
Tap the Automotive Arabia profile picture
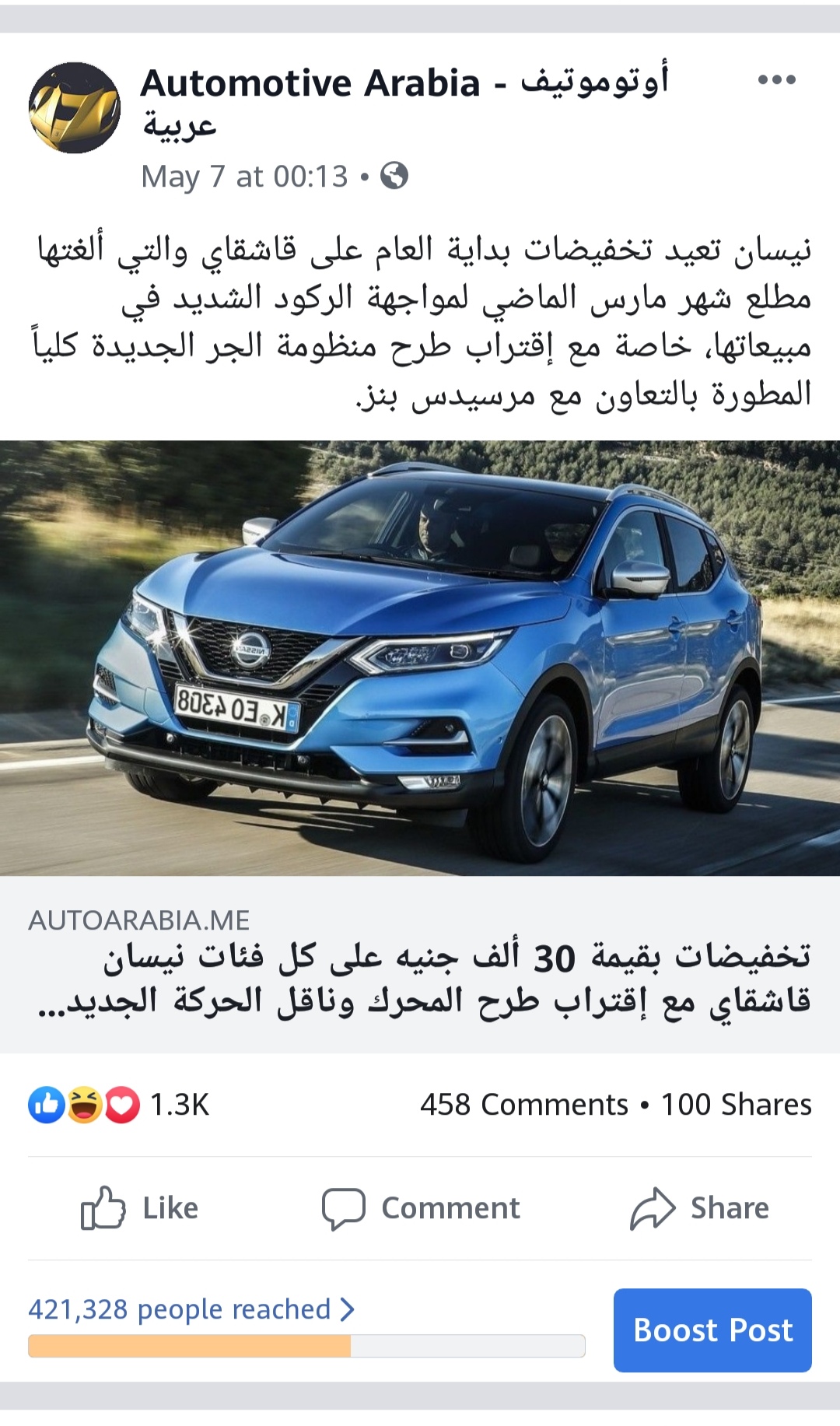[x=75, y=108]
